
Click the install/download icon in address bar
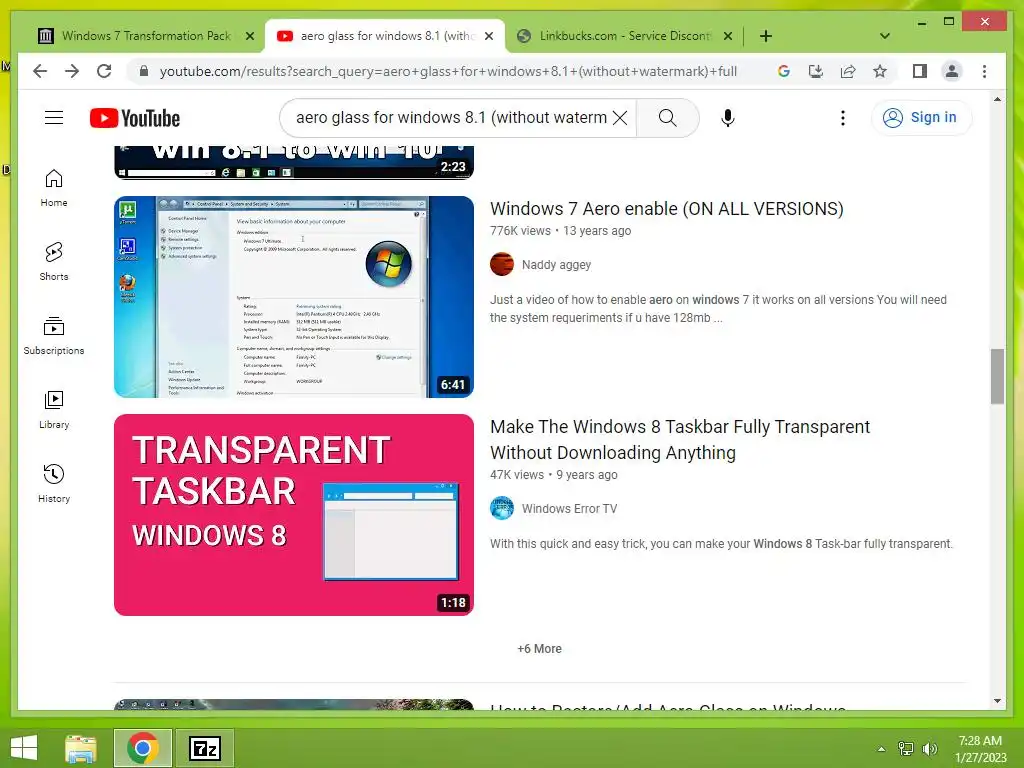pyautogui.click(x=816, y=71)
